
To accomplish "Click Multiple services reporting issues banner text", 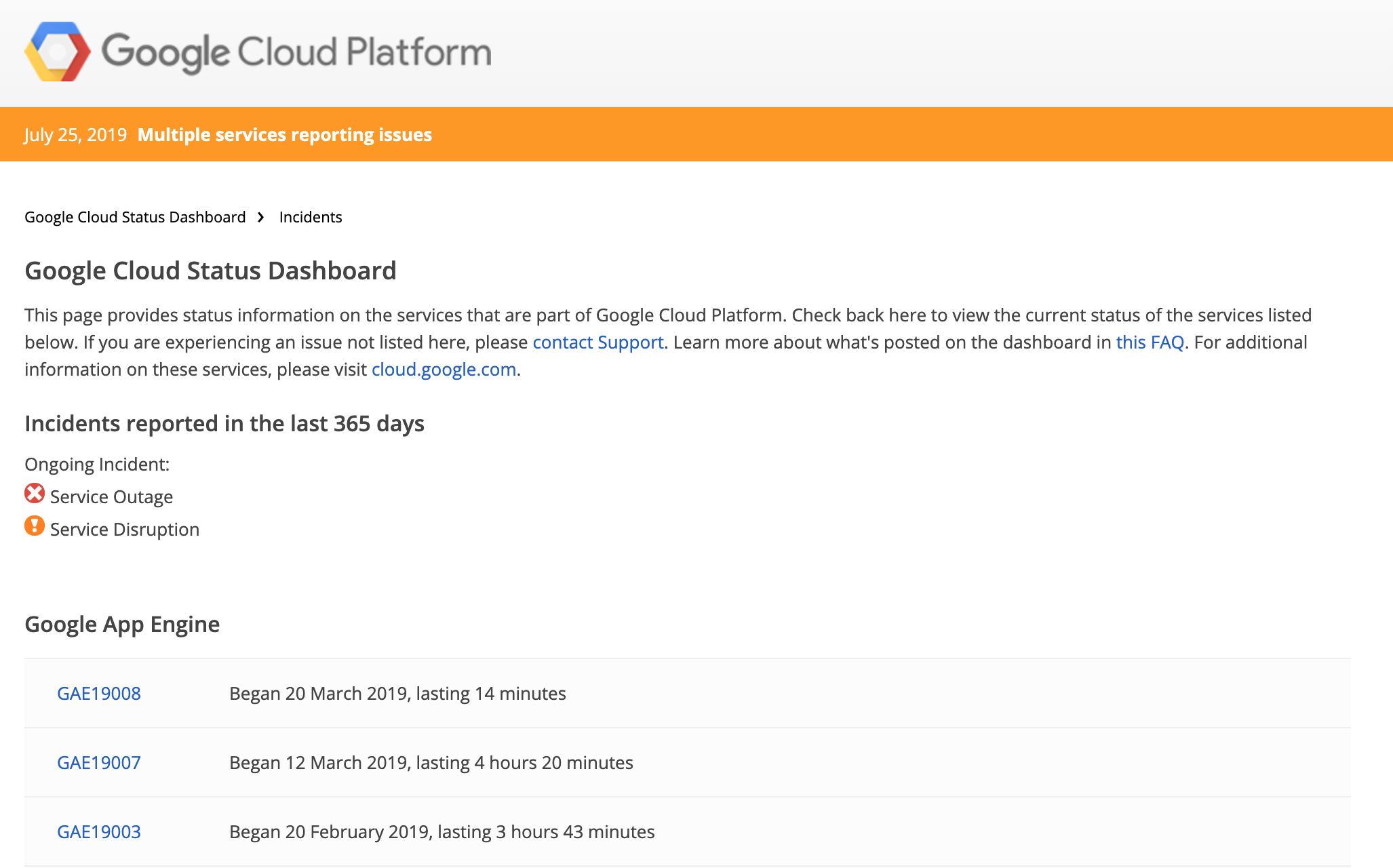I will click(284, 135).
